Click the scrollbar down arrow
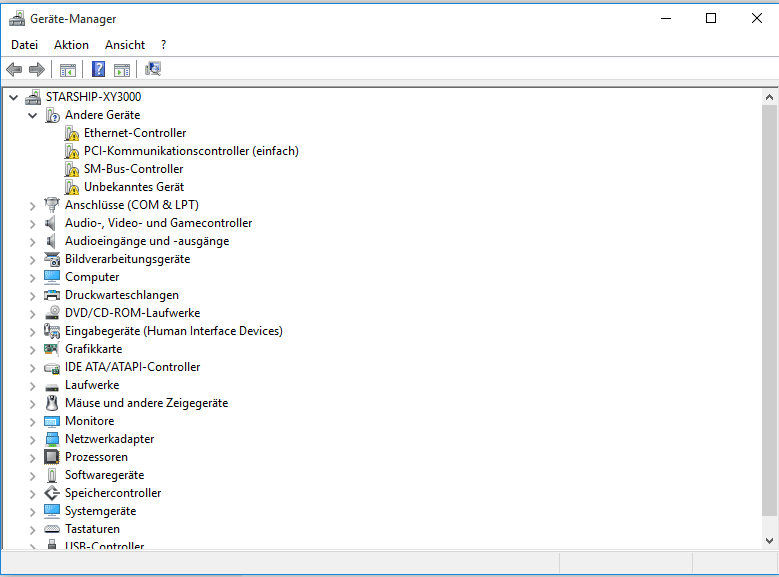Screen dimensions: 779x577 point(769,541)
